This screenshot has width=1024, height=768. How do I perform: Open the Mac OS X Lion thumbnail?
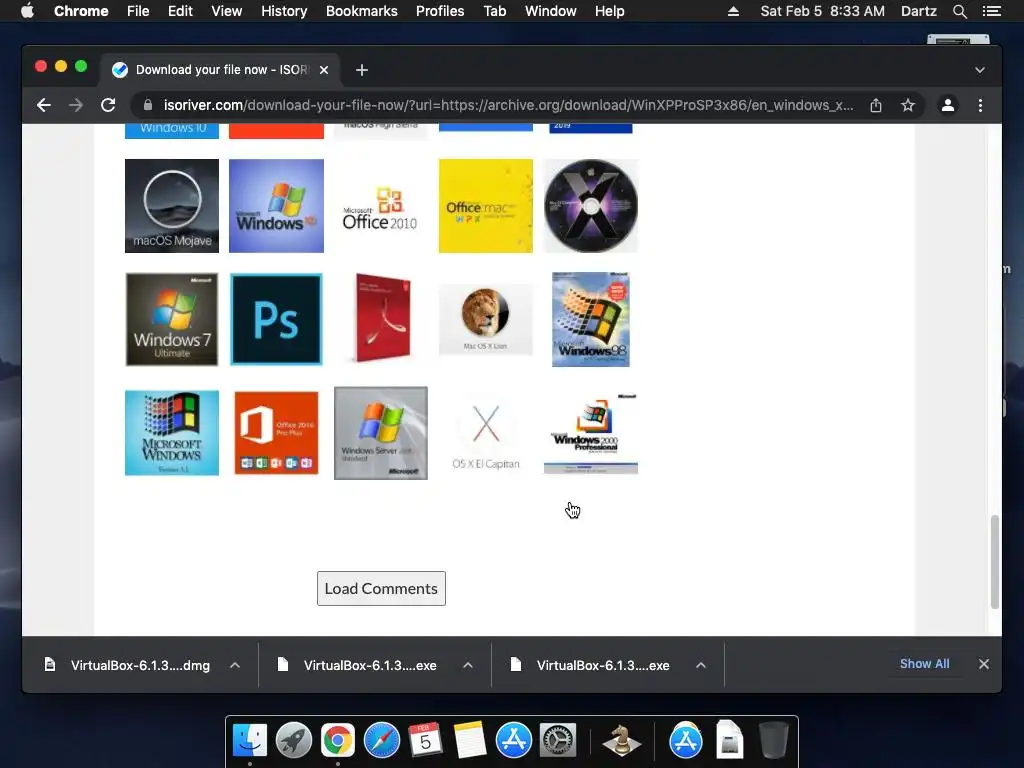click(x=486, y=319)
